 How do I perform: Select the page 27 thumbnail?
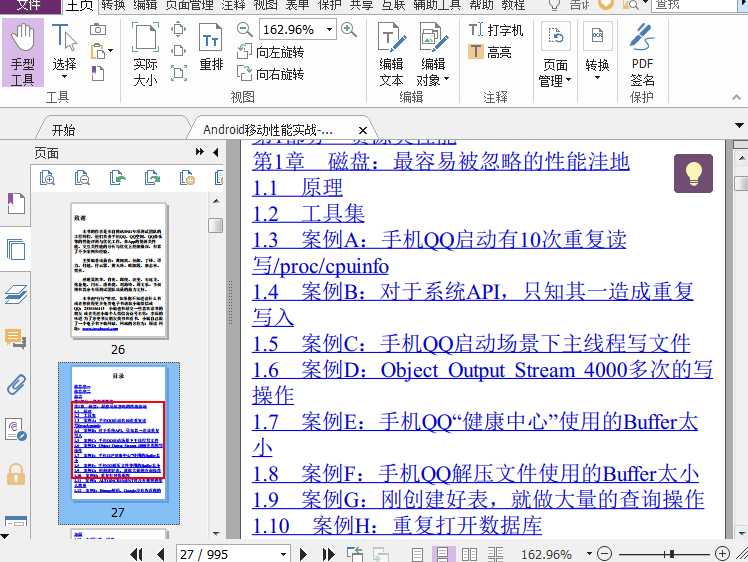point(119,433)
